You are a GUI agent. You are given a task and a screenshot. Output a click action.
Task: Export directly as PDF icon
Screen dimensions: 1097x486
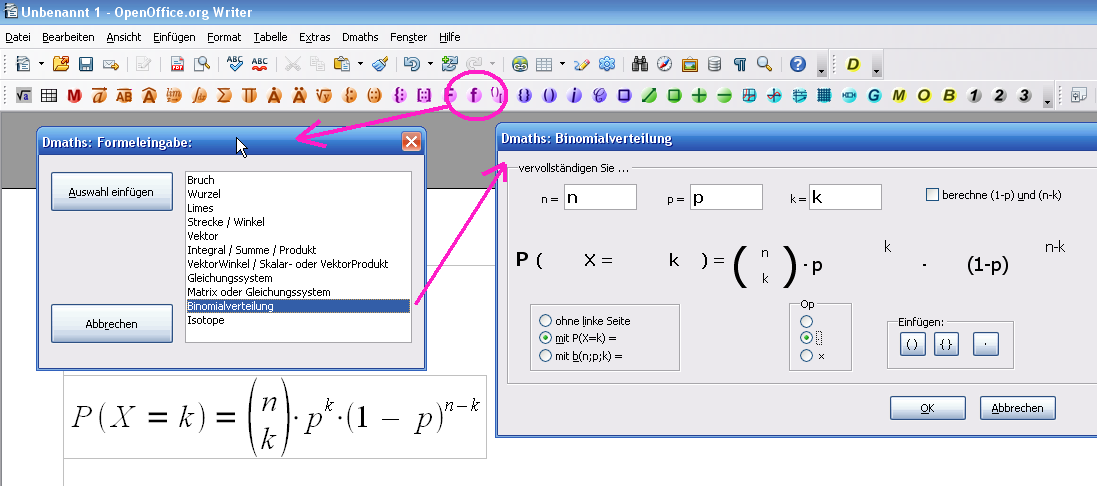(x=177, y=64)
